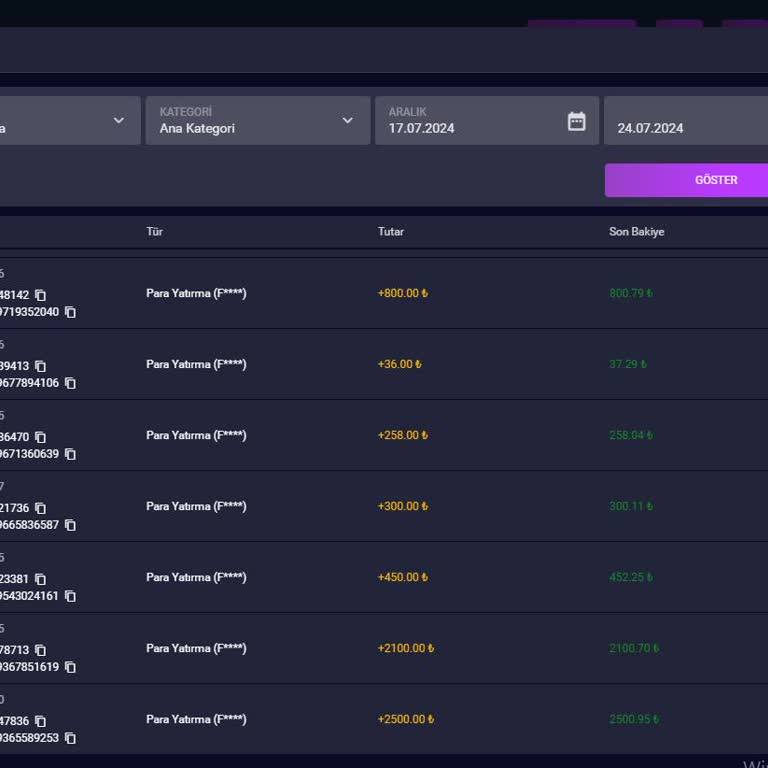Copy the ID ending in 78713
The image size is (768, 768).
(40, 650)
